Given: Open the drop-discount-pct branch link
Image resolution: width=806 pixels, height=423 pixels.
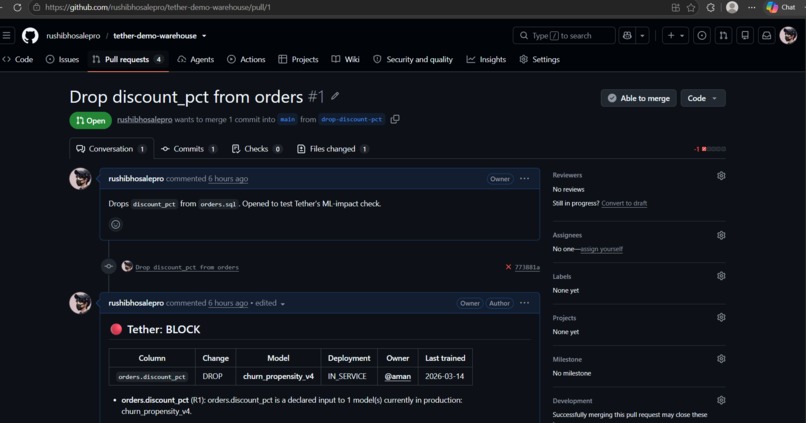Looking at the screenshot, I should coord(352,119).
